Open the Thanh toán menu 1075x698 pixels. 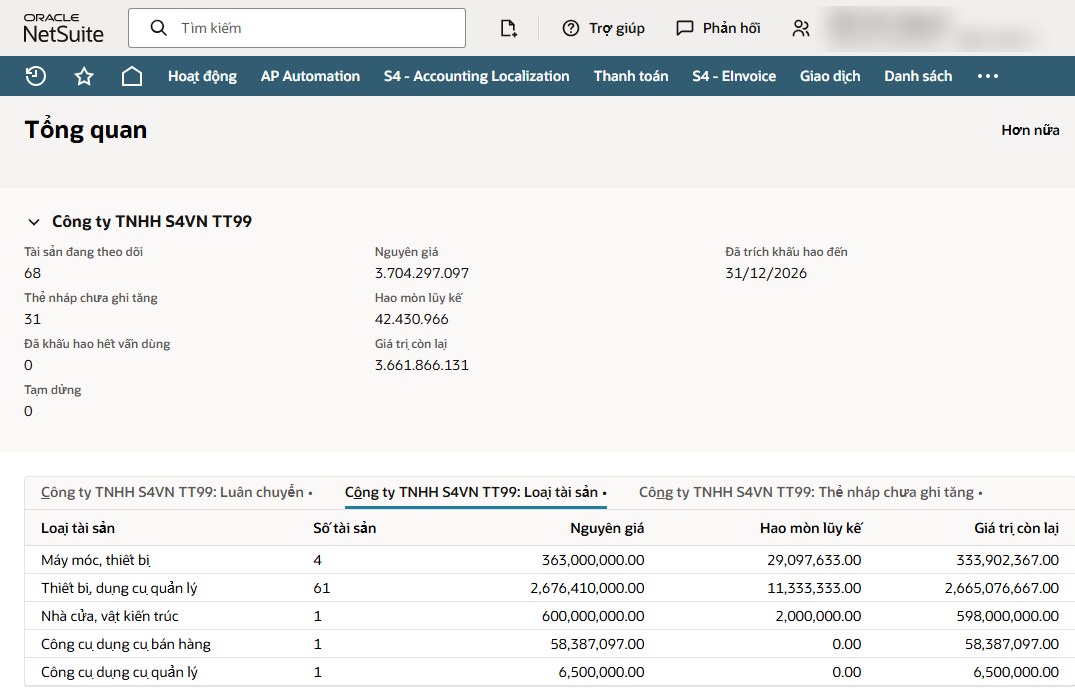coord(631,76)
